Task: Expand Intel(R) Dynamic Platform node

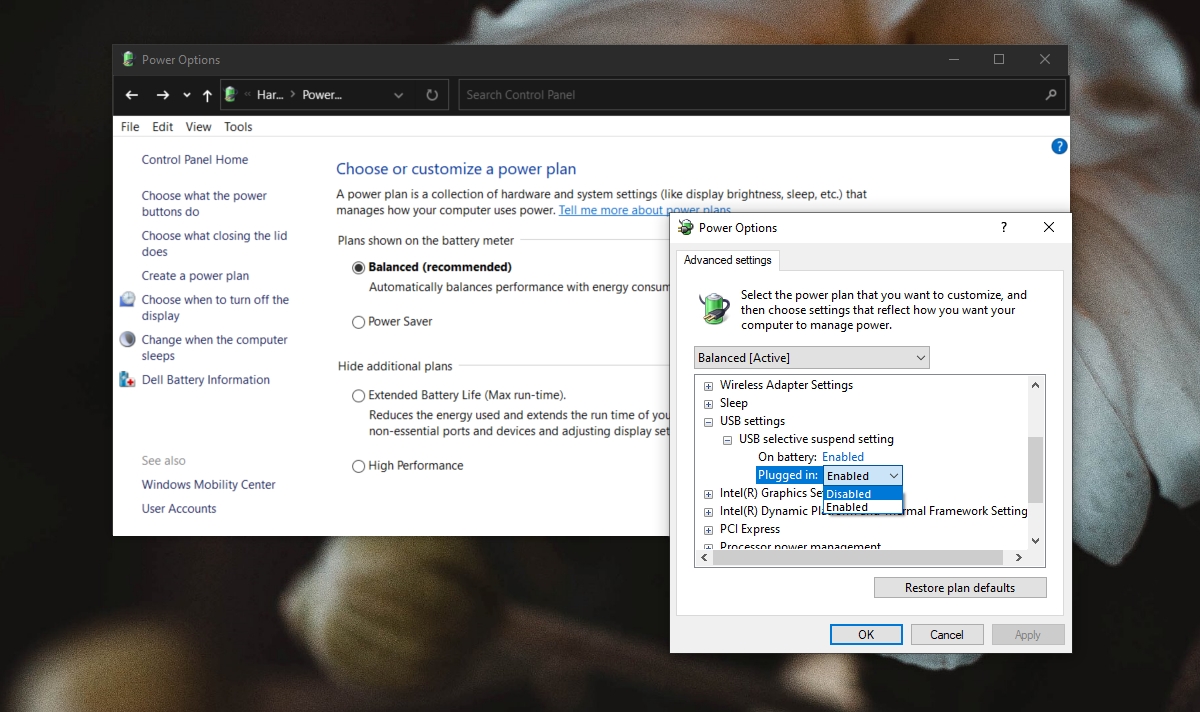Action: [x=708, y=512]
